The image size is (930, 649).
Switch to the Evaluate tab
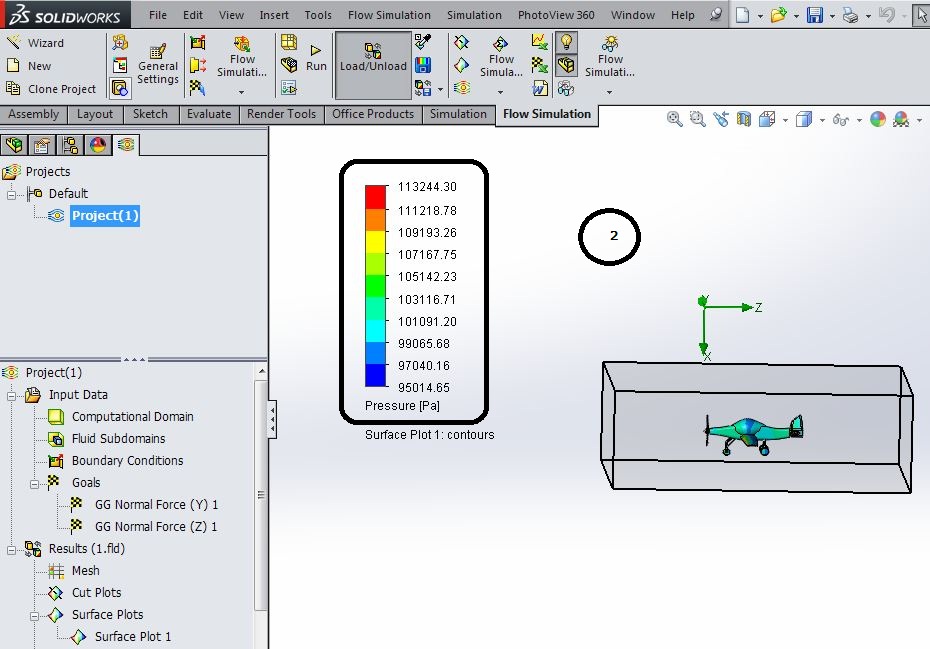tap(209, 114)
